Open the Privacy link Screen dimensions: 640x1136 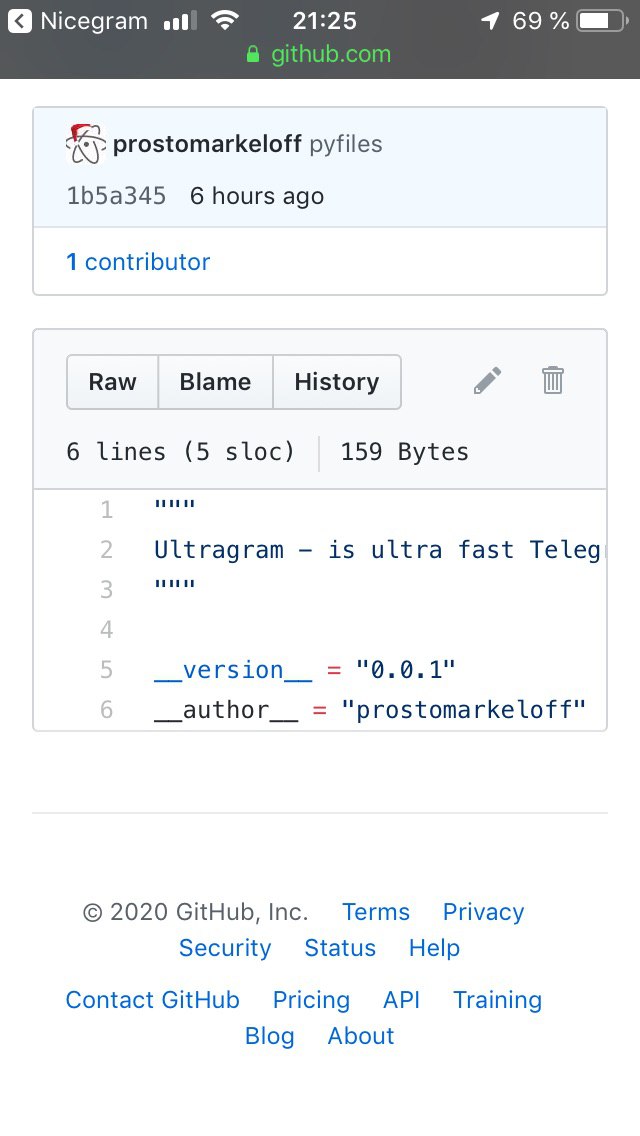483,911
